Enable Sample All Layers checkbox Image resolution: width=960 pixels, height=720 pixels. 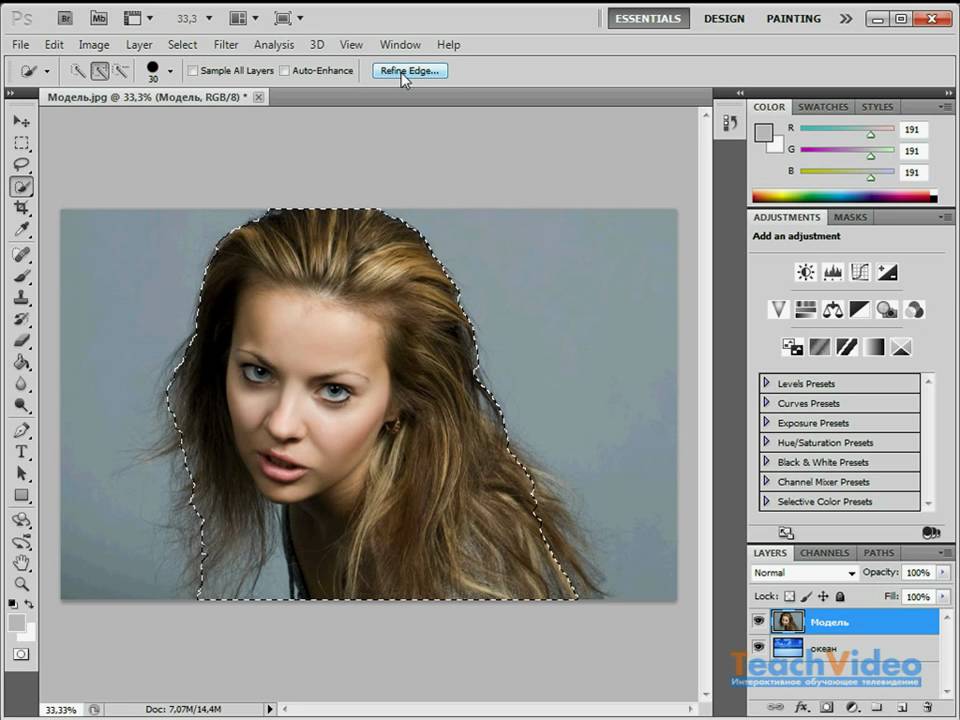coord(194,71)
